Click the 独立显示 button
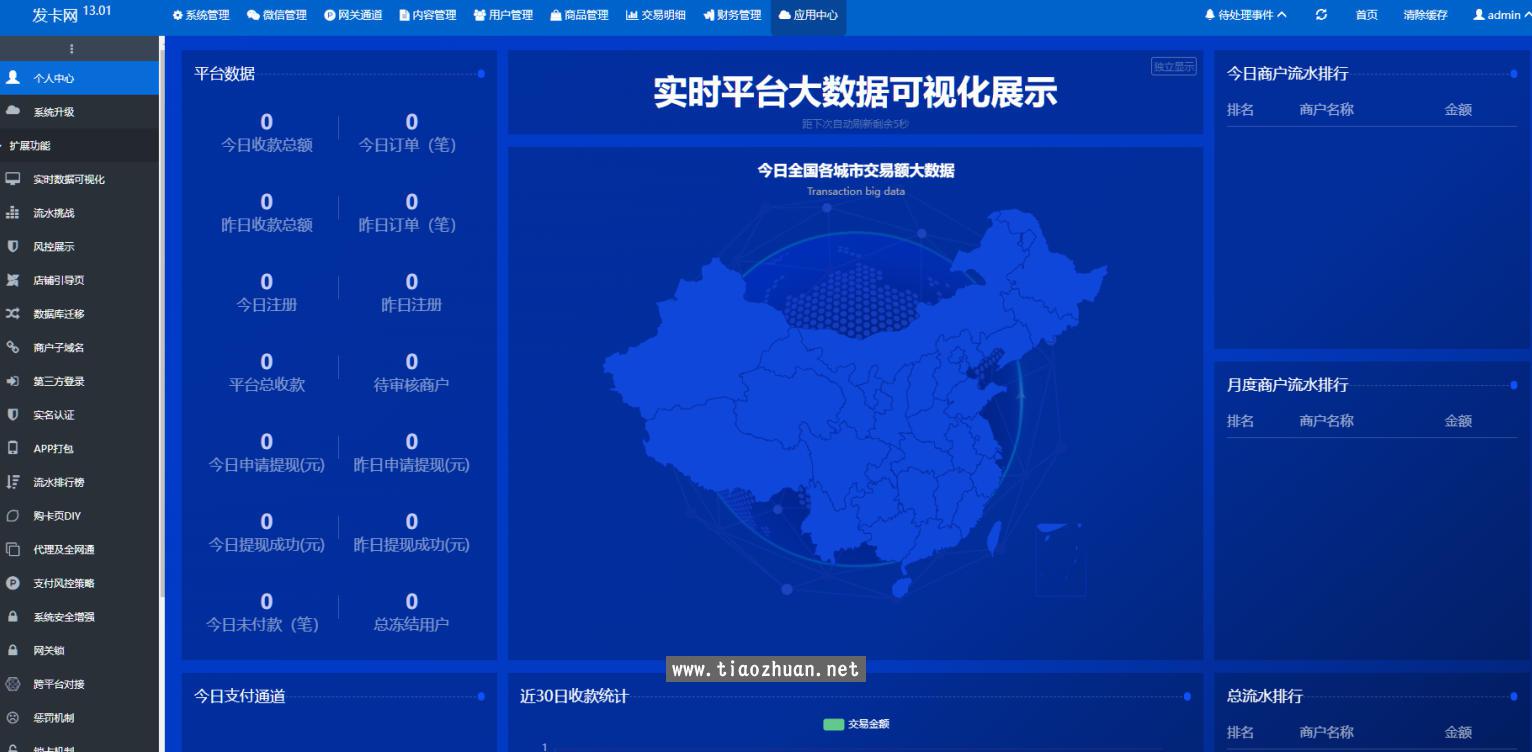This screenshot has width=1532, height=752. pos(1174,67)
